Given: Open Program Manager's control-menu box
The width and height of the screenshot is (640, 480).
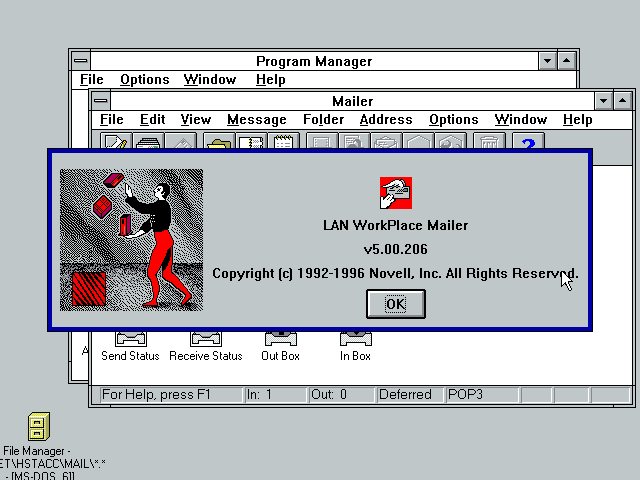Looking at the screenshot, I should (x=80, y=61).
